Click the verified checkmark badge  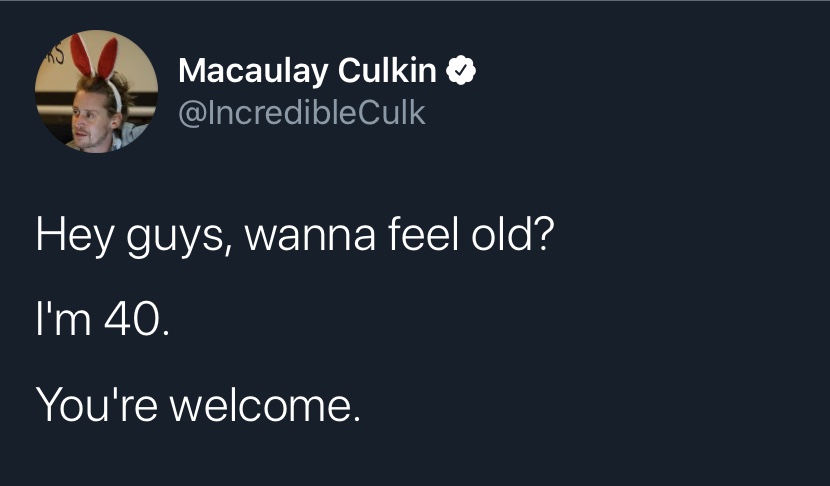click(x=459, y=71)
